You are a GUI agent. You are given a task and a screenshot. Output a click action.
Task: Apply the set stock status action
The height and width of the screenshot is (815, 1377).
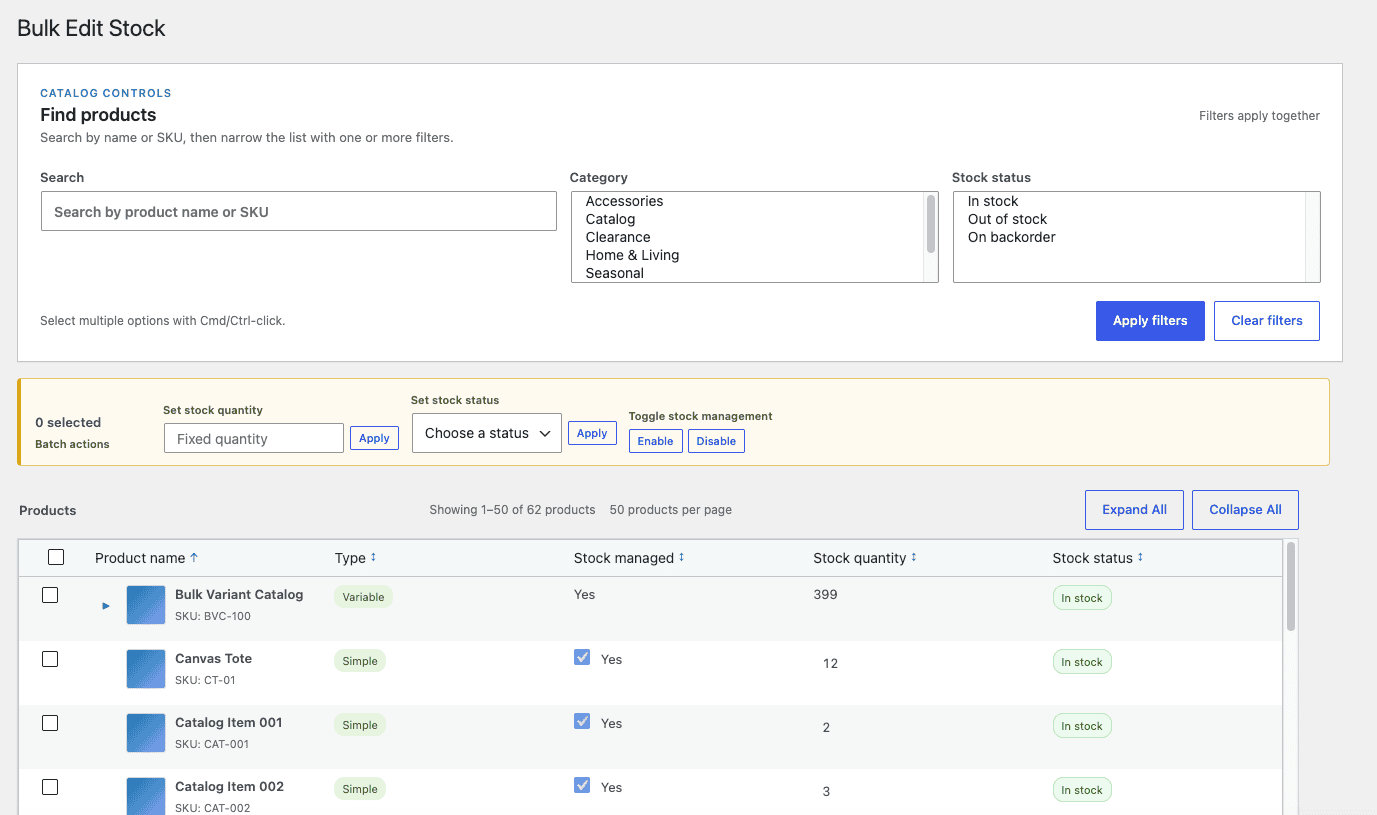[592, 433]
